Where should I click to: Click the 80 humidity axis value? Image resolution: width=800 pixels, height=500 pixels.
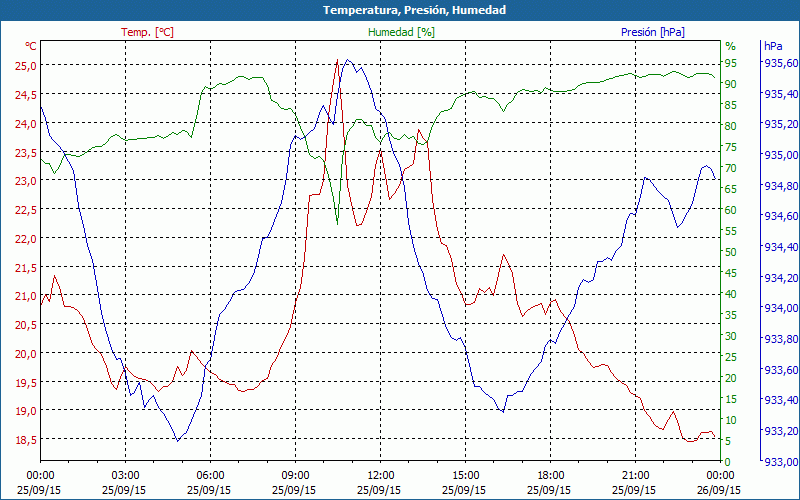point(731,126)
